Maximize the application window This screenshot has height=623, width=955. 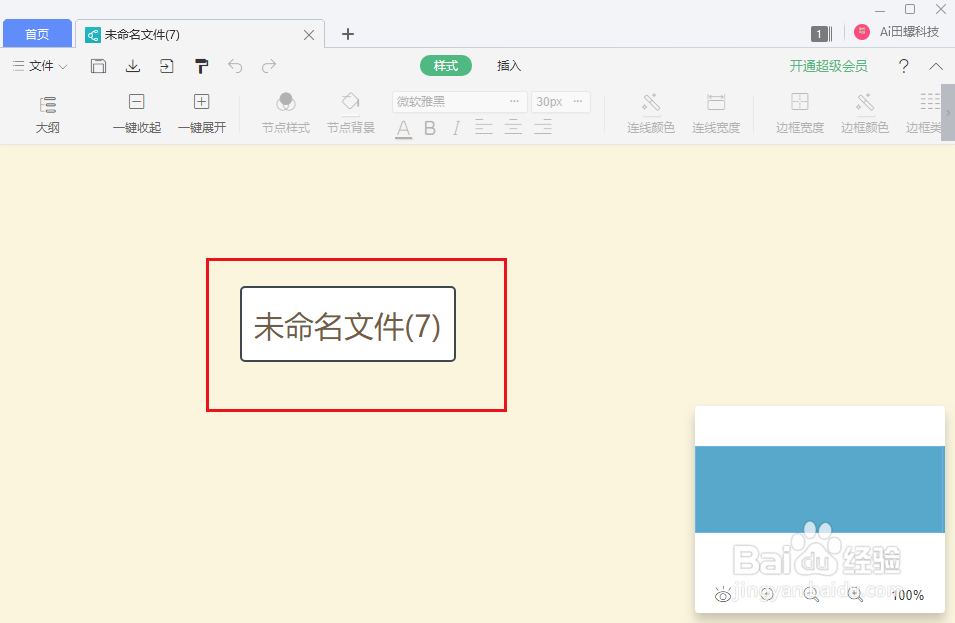(910, 9)
